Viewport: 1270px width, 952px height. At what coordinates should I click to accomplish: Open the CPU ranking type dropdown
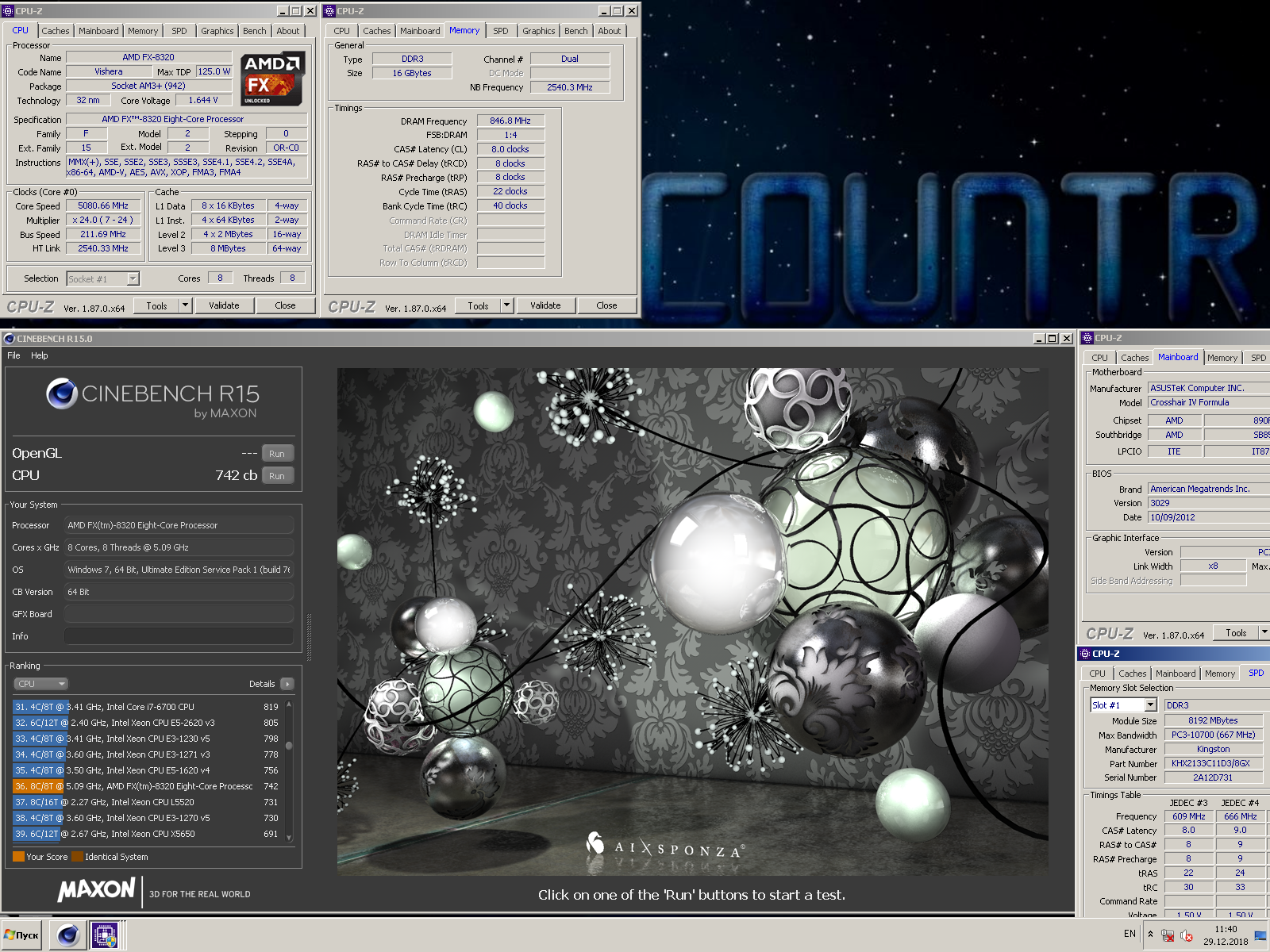click(x=41, y=684)
